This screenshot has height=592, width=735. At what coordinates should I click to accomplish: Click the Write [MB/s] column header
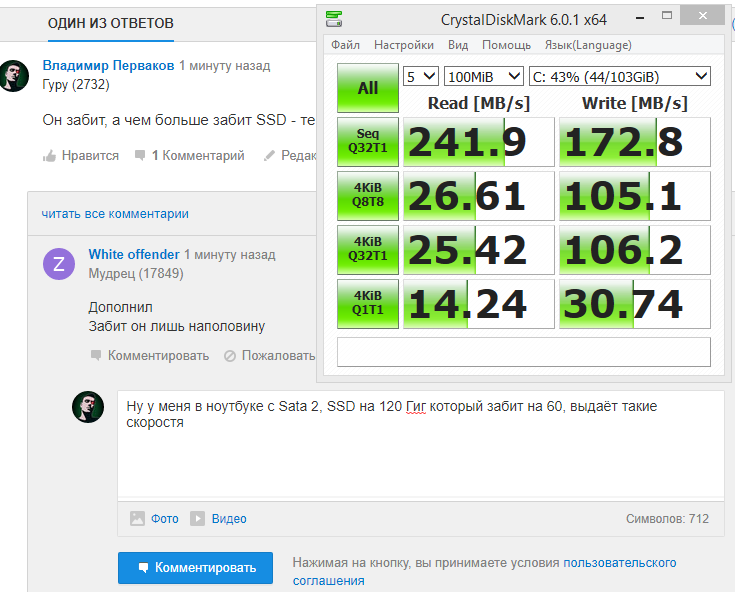(x=635, y=104)
